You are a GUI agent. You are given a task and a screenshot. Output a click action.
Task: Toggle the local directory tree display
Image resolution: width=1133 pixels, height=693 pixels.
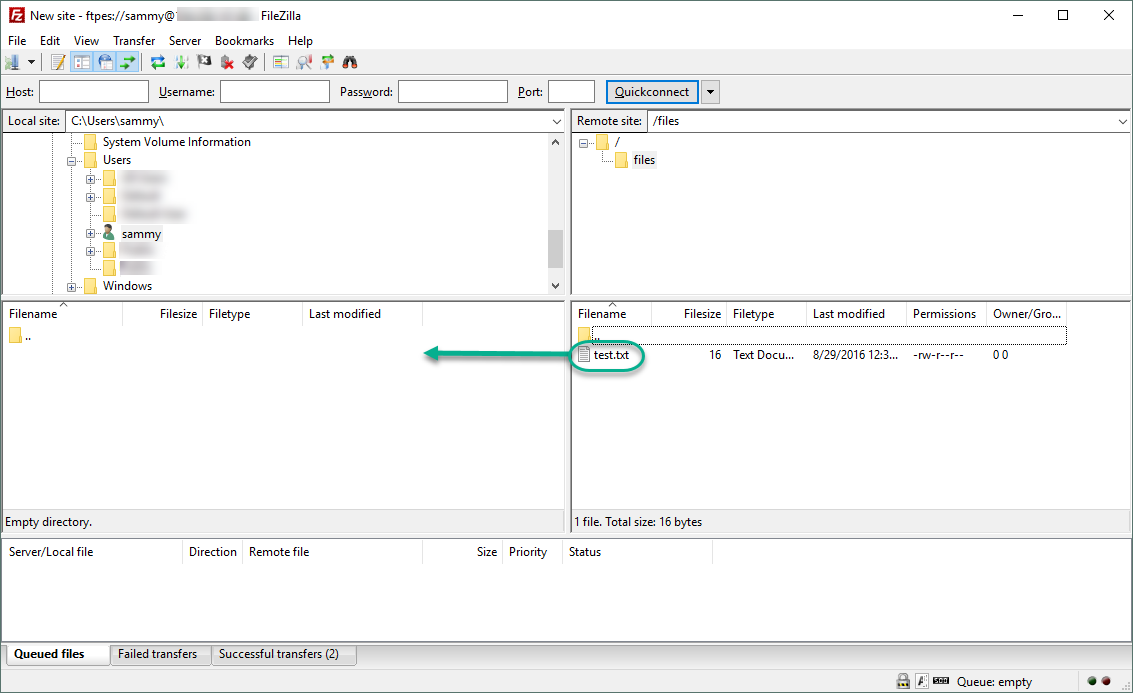click(82, 62)
